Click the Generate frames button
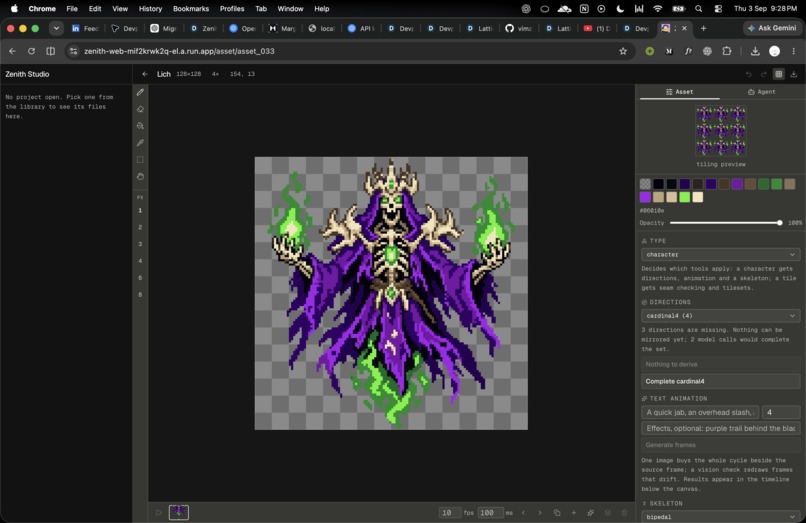806x523 pixels. pos(721,445)
